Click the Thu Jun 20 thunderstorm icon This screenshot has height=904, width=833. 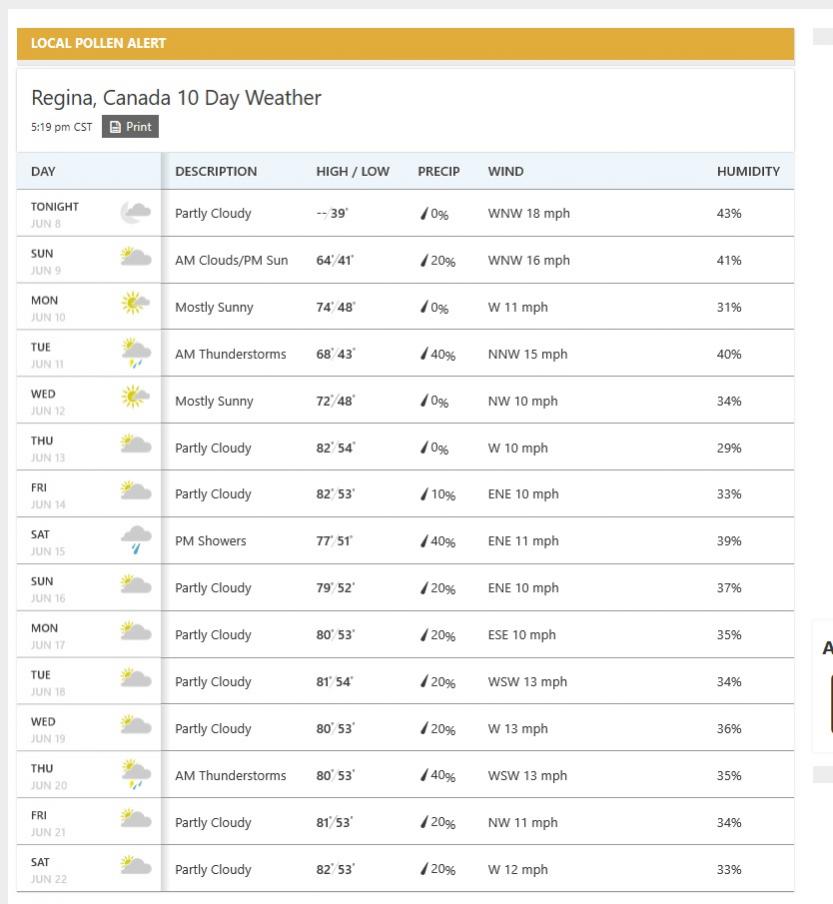pos(135,775)
